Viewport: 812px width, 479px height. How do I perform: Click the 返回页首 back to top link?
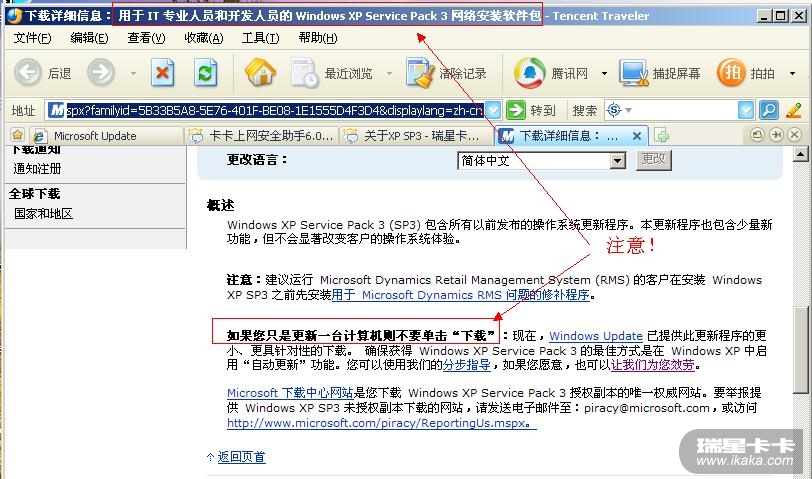tap(241, 457)
